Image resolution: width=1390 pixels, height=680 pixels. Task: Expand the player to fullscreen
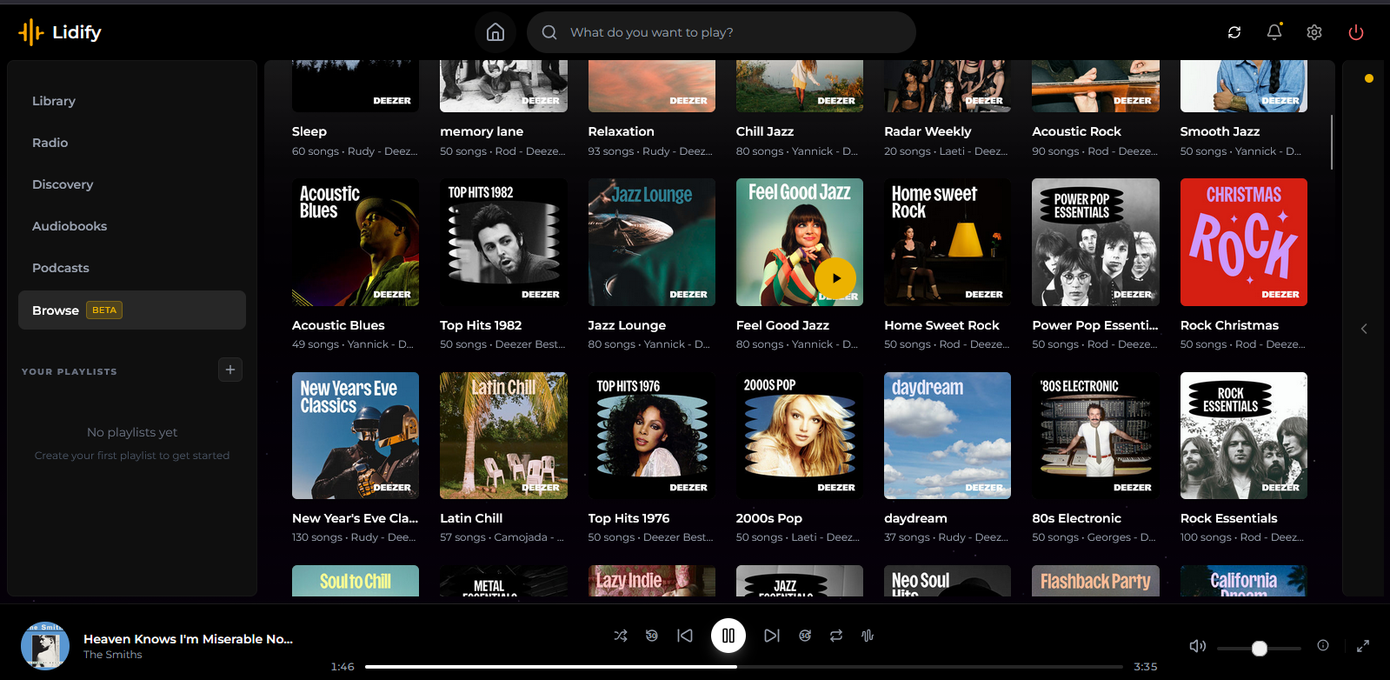coord(1363,646)
